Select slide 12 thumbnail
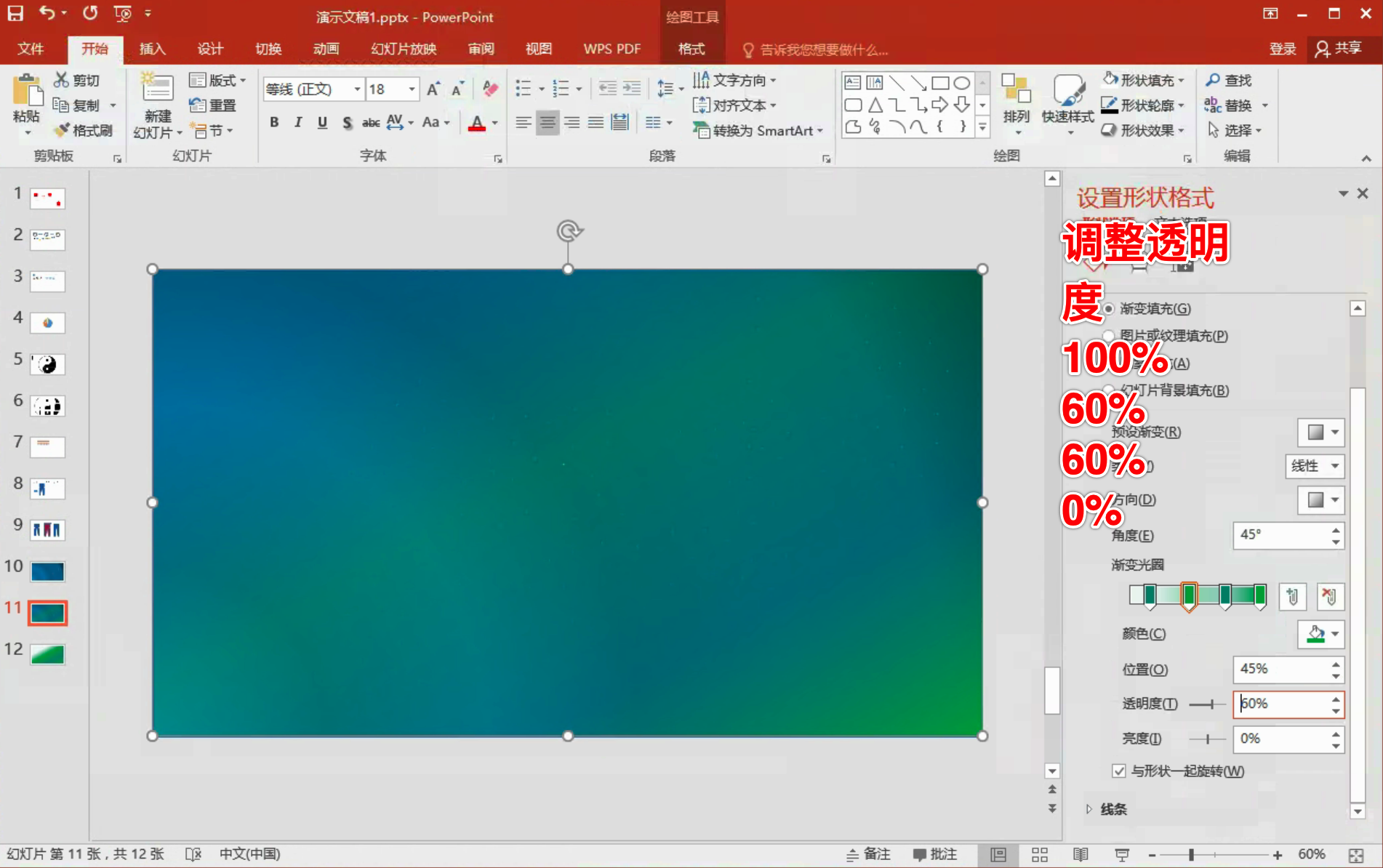The height and width of the screenshot is (868, 1383). point(47,654)
